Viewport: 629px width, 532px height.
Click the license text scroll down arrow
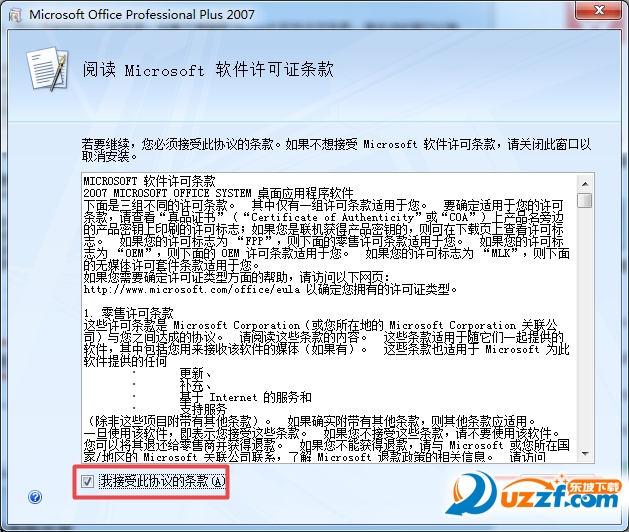(x=585, y=454)
